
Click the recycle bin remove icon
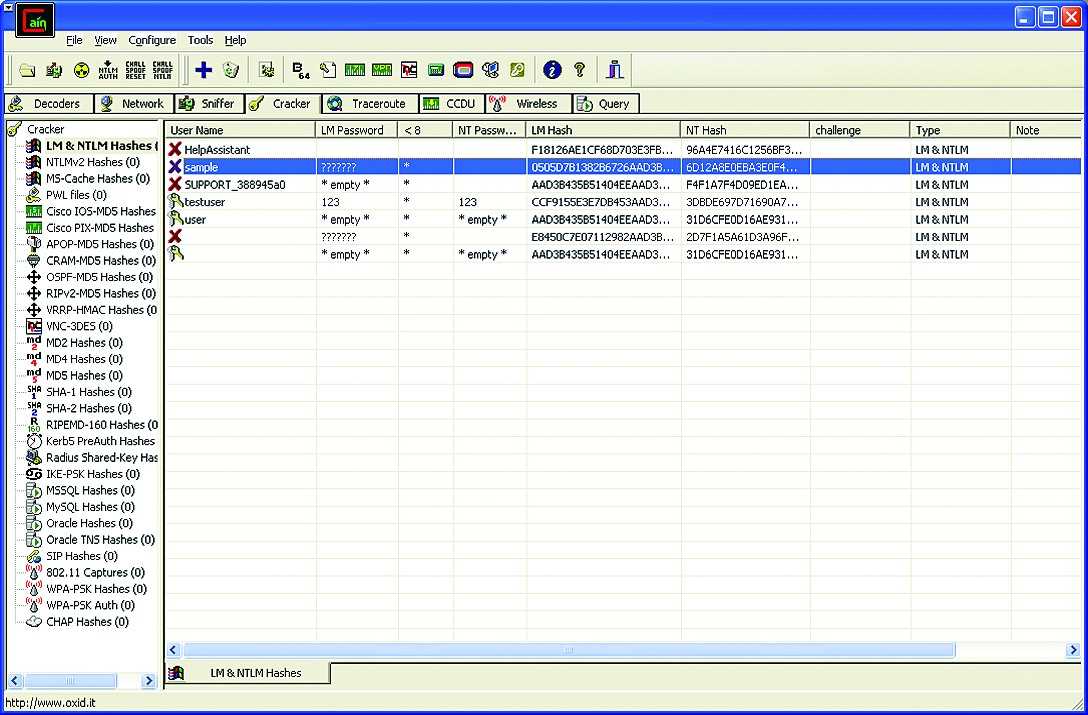click(231, 70)
